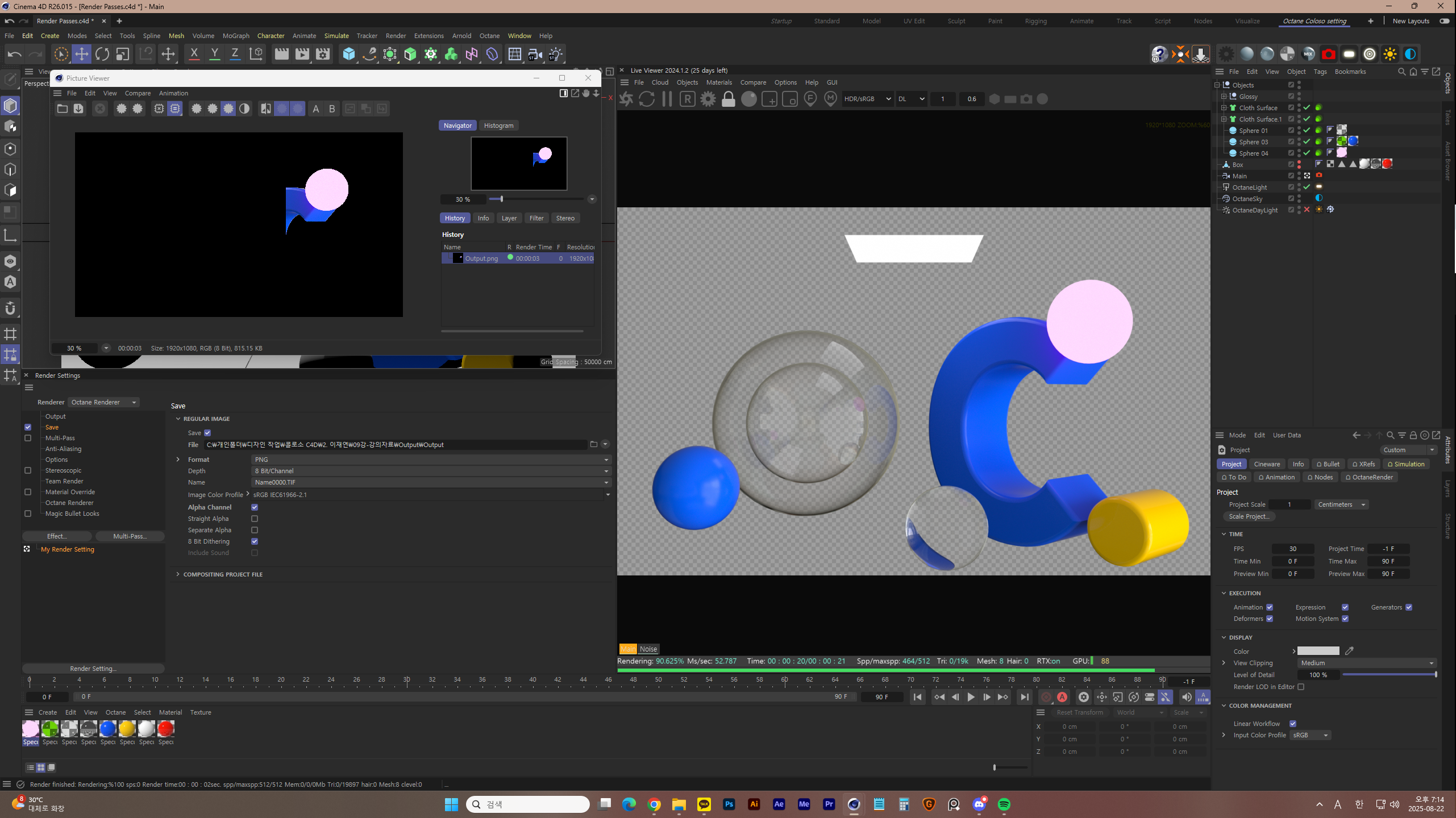Image resolution: width=1456 pixels, height=818 pixels.
Task: Select the blue material sphere thumbnail
Action: pos(108,729)
